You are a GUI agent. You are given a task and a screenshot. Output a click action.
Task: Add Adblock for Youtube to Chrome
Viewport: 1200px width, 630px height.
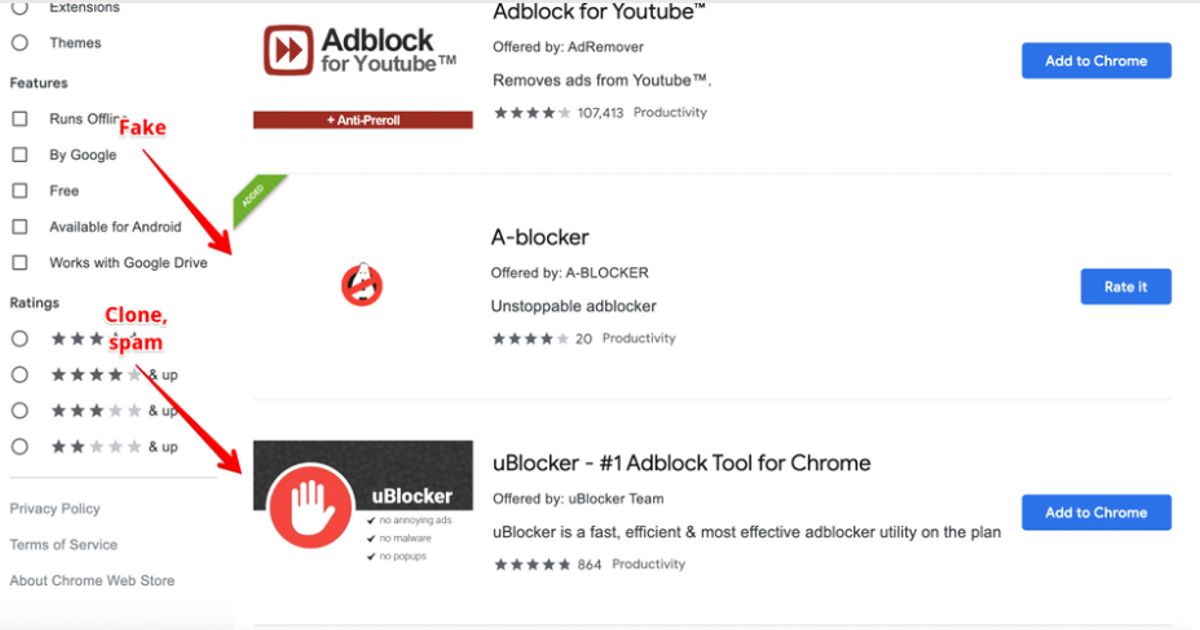pyautogui.click(x=1096, y=61)
